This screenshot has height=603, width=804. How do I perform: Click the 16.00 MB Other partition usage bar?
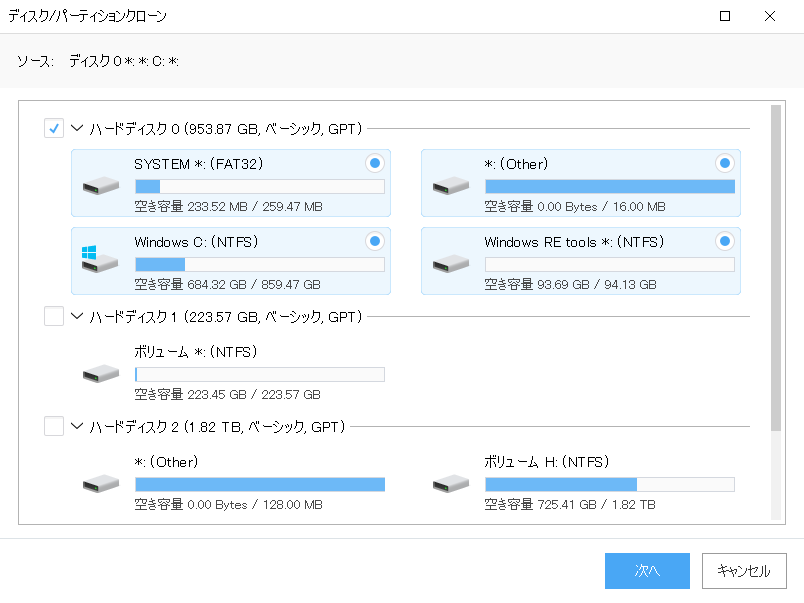[610, 186]
